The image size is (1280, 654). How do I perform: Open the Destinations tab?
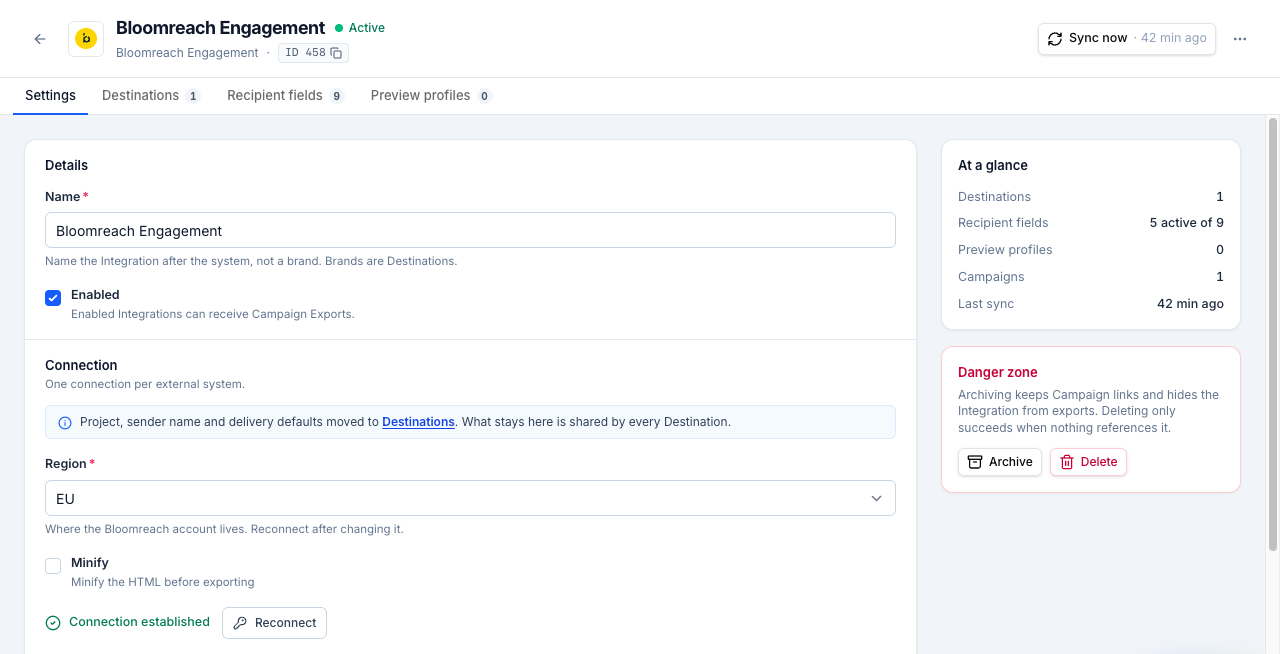pos(151,96)
